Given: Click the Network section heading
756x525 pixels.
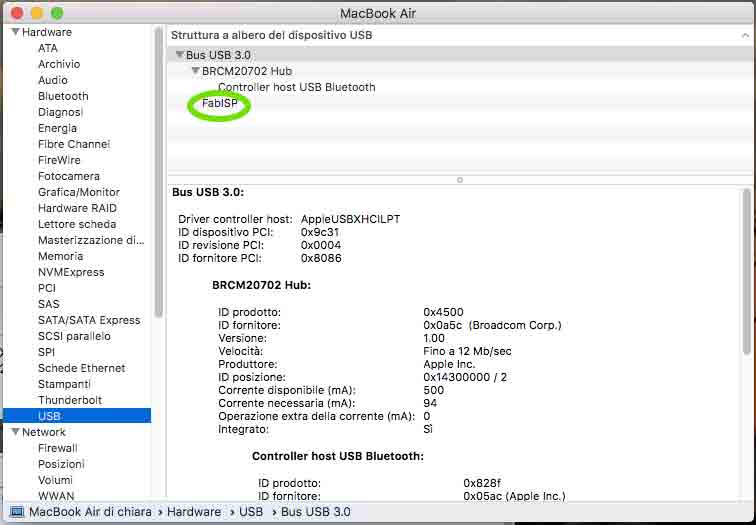Looking at the screenshot, I should click(43, 431).
